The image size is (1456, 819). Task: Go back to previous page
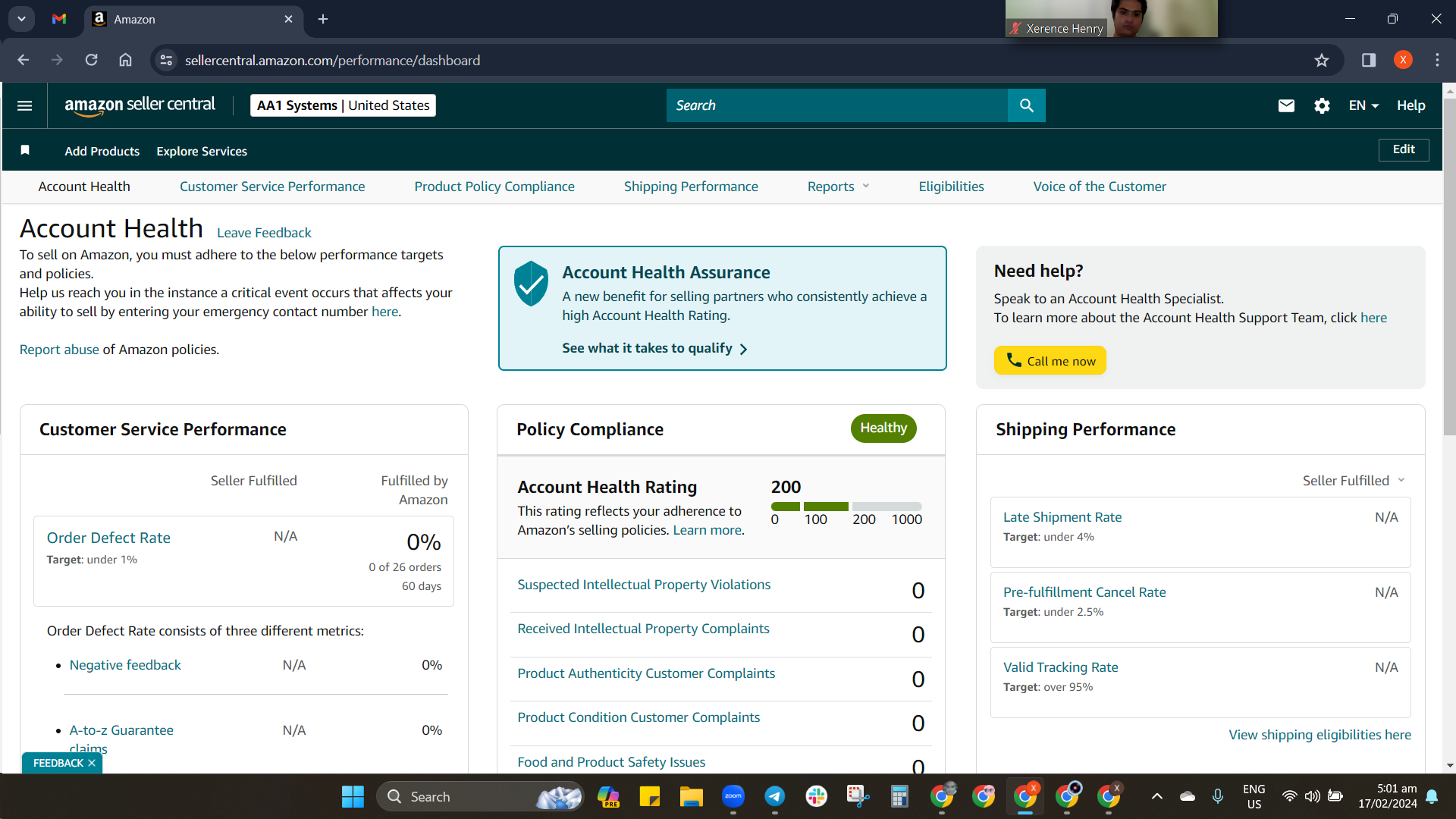(x=23, y=60)
